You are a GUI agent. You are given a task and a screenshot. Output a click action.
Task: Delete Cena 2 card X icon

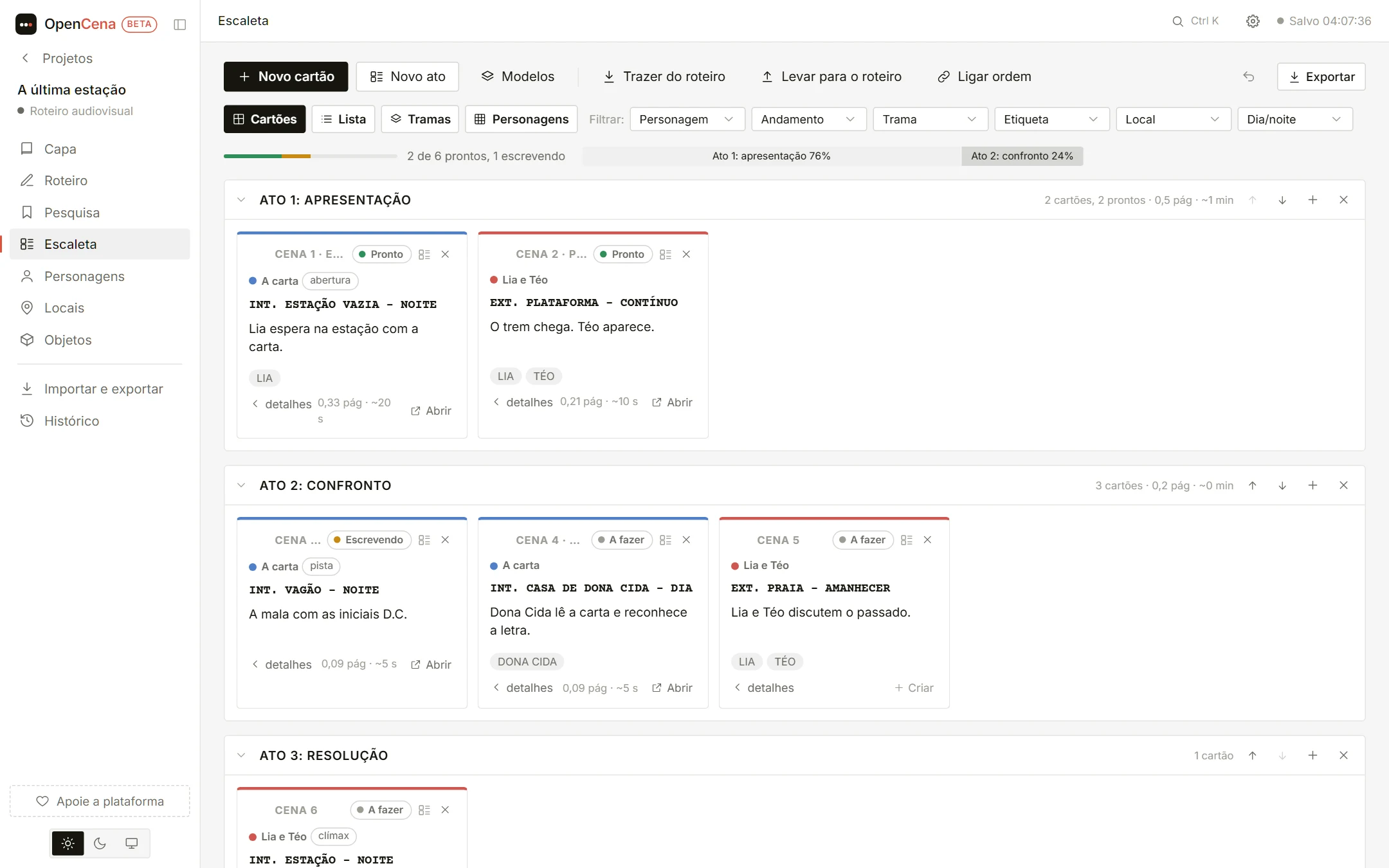(686, 255)
